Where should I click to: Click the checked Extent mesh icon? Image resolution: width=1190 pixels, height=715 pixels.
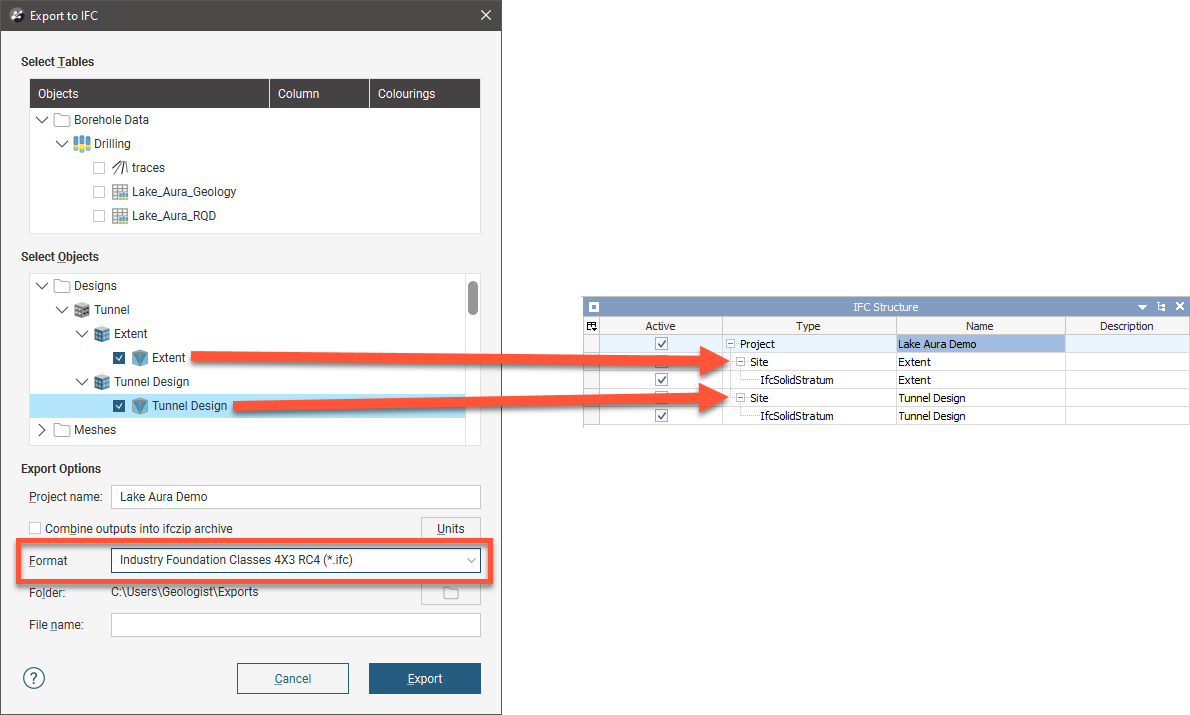tap(140, 358)
